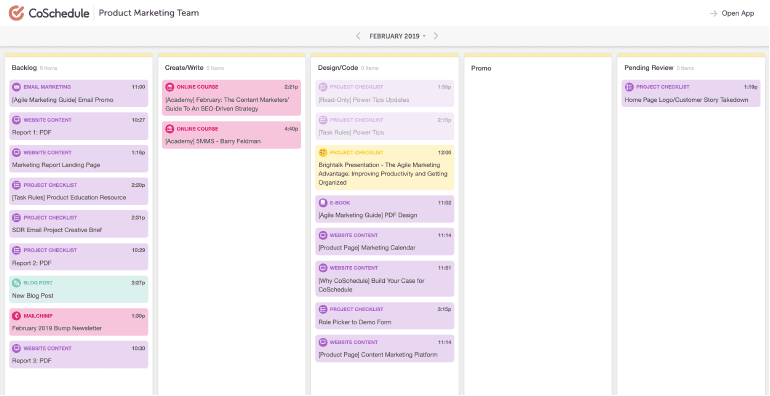Click the Website Content icon on Report 1: PDF

click(x=16, y=119)
